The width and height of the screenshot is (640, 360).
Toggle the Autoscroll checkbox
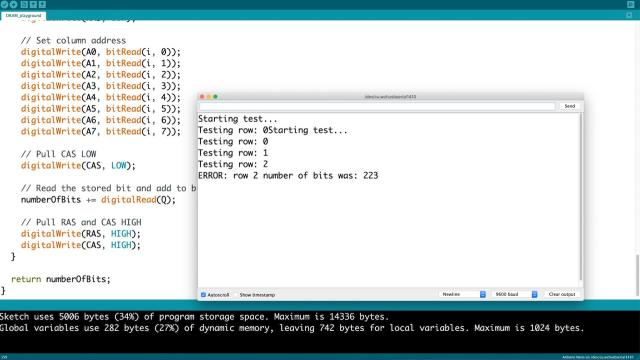click(203, 295)
